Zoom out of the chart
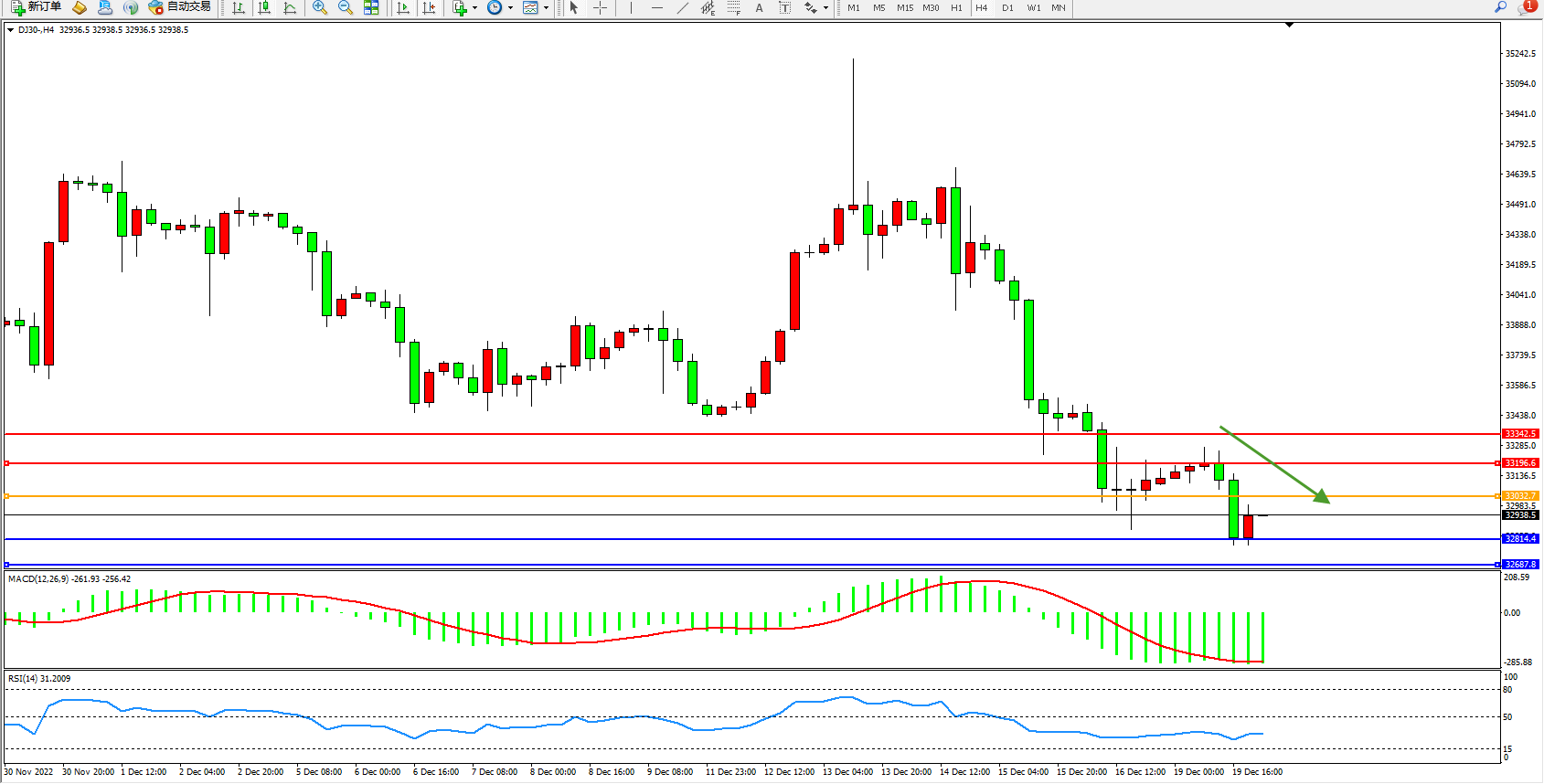Viewport: 1544px width, 784px height. 346,7
